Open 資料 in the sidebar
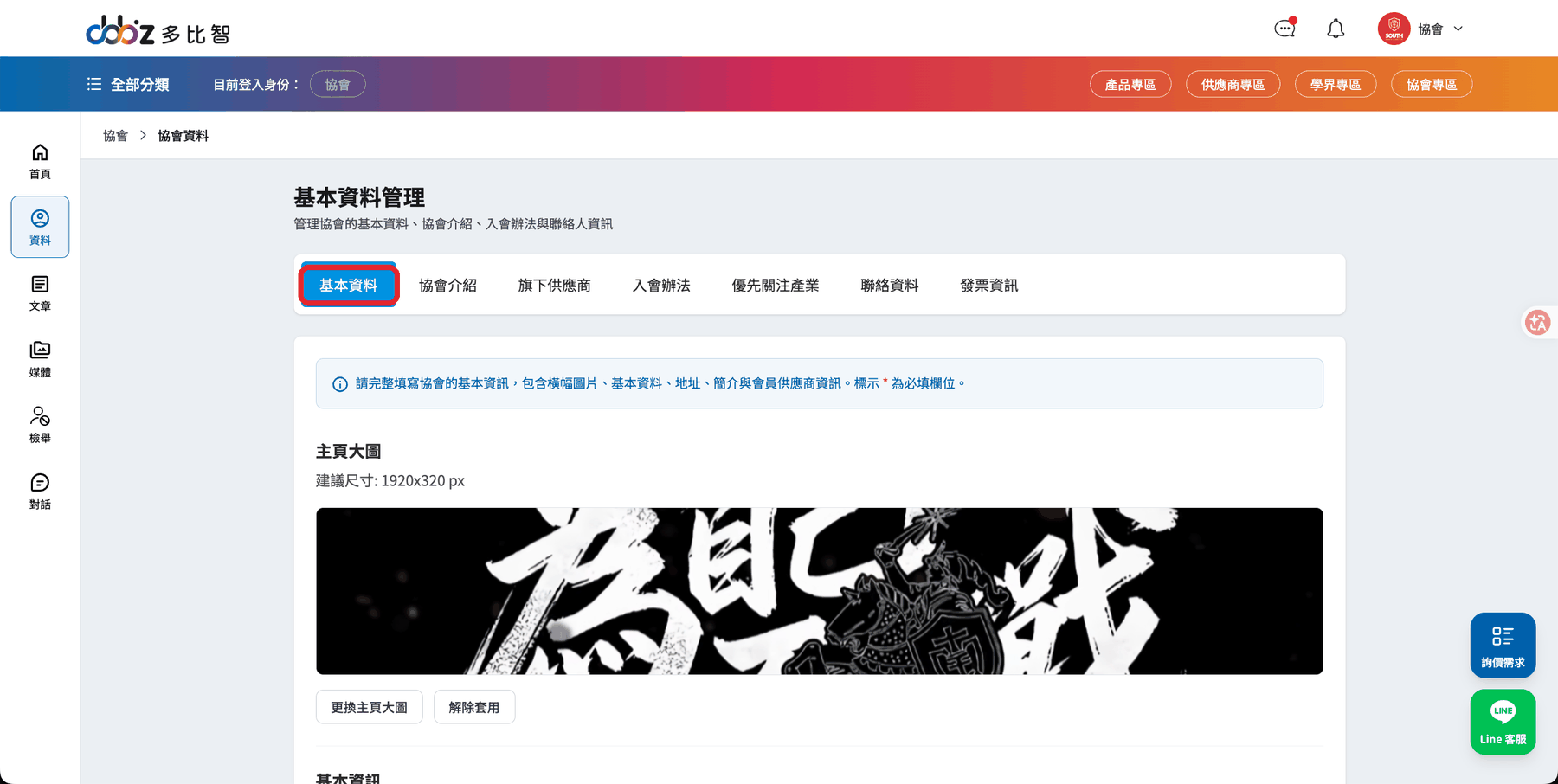 click(x=40, y=227)
